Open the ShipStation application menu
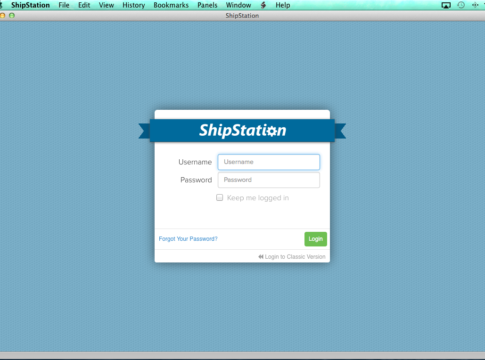485x360 pixels. 30,5
